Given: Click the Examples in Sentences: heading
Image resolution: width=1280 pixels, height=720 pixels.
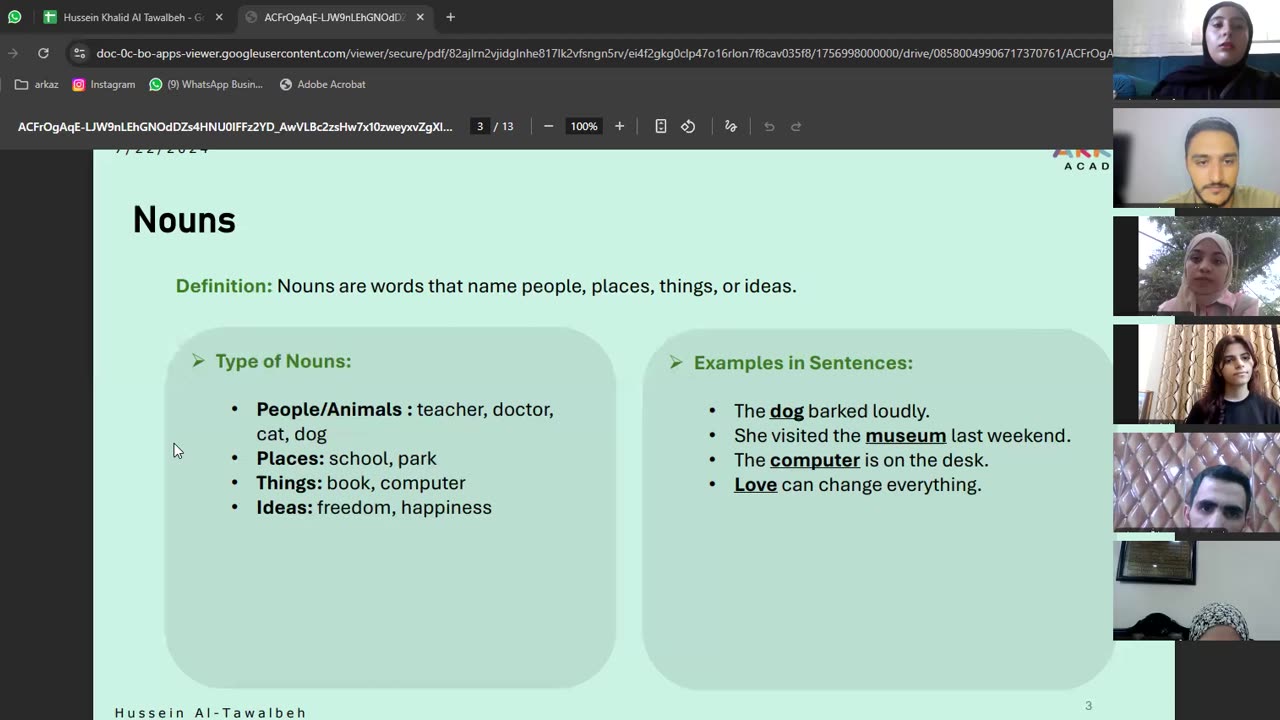Looking at the screenshot, I should [803, 363].
